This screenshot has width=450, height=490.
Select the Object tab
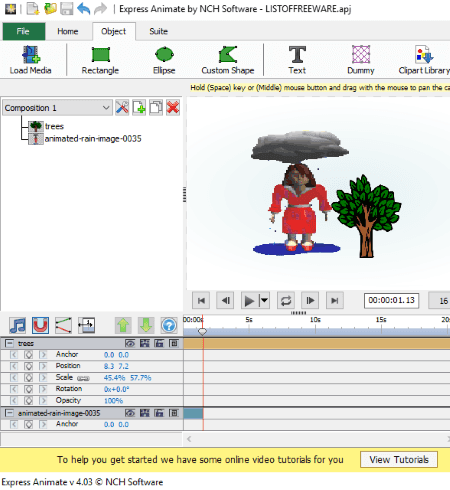(x=114, y=31)
